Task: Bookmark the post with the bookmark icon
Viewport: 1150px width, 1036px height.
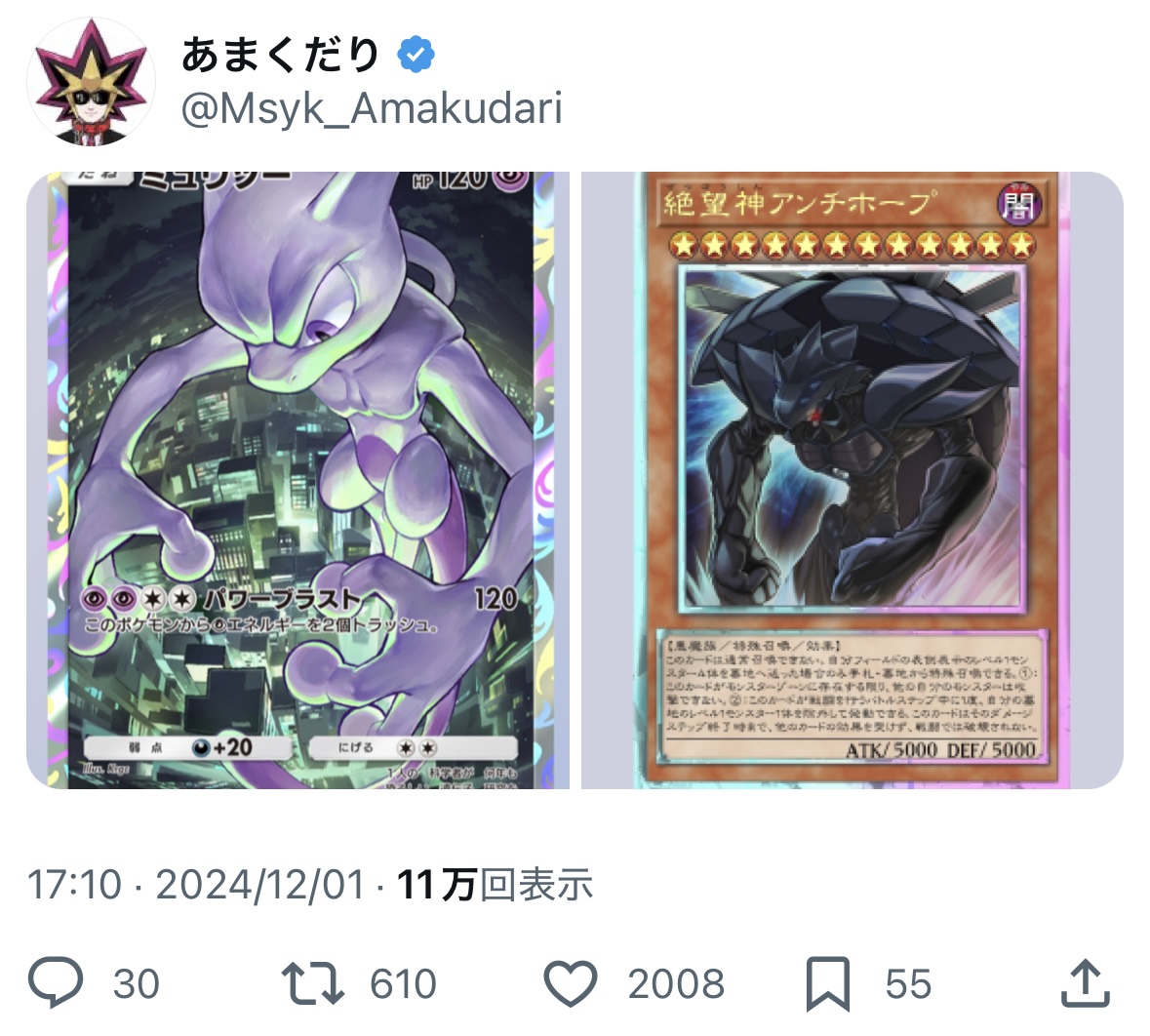Action: click(828, 984)
